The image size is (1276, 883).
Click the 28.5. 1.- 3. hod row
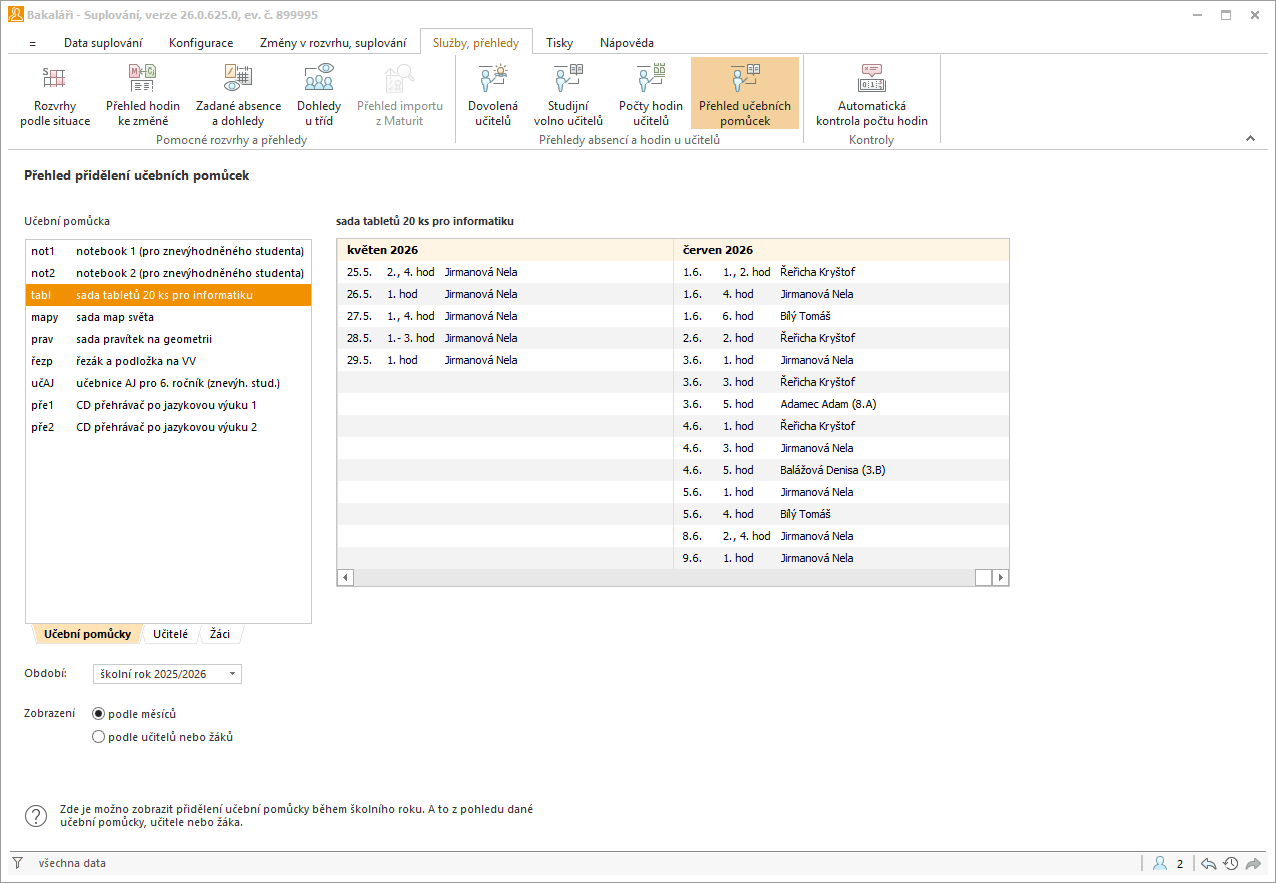[x=506, y=338]
